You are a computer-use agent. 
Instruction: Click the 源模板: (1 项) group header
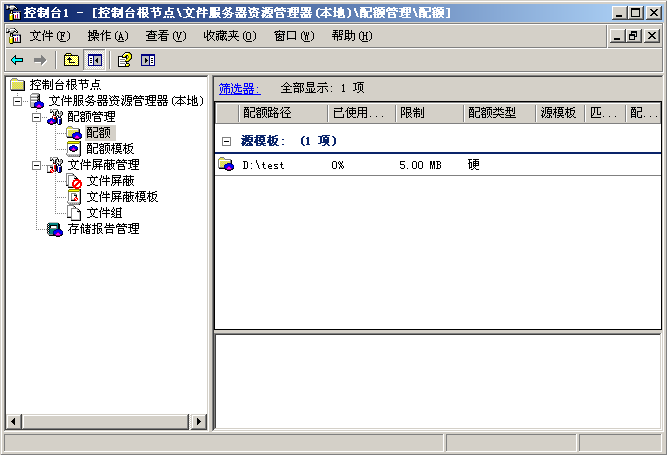coord(289,141)
